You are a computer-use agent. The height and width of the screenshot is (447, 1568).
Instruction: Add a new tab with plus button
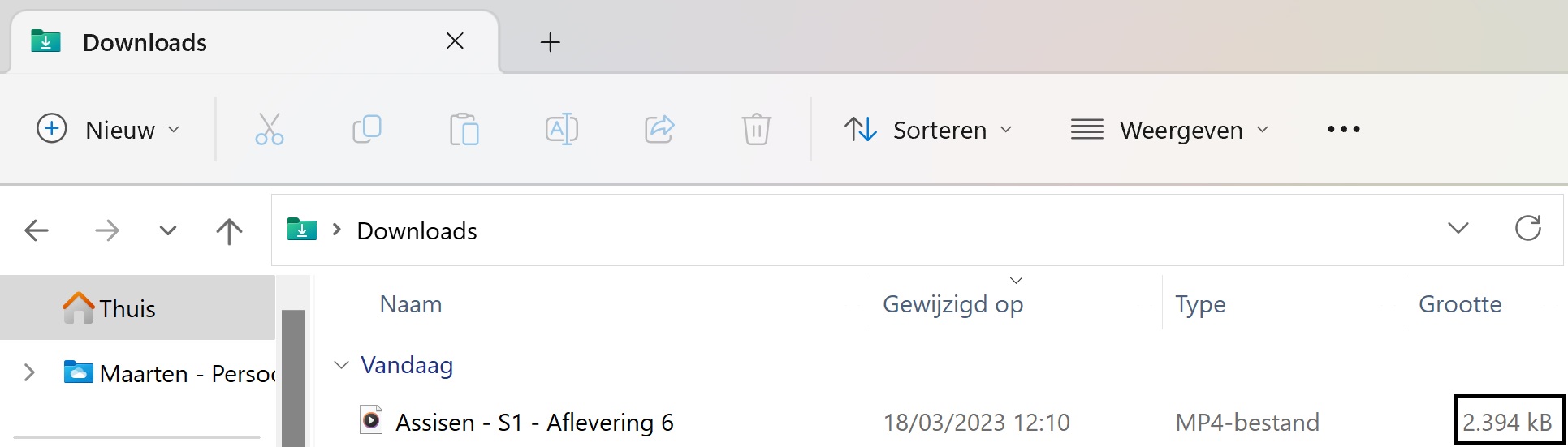coord(550,42)
